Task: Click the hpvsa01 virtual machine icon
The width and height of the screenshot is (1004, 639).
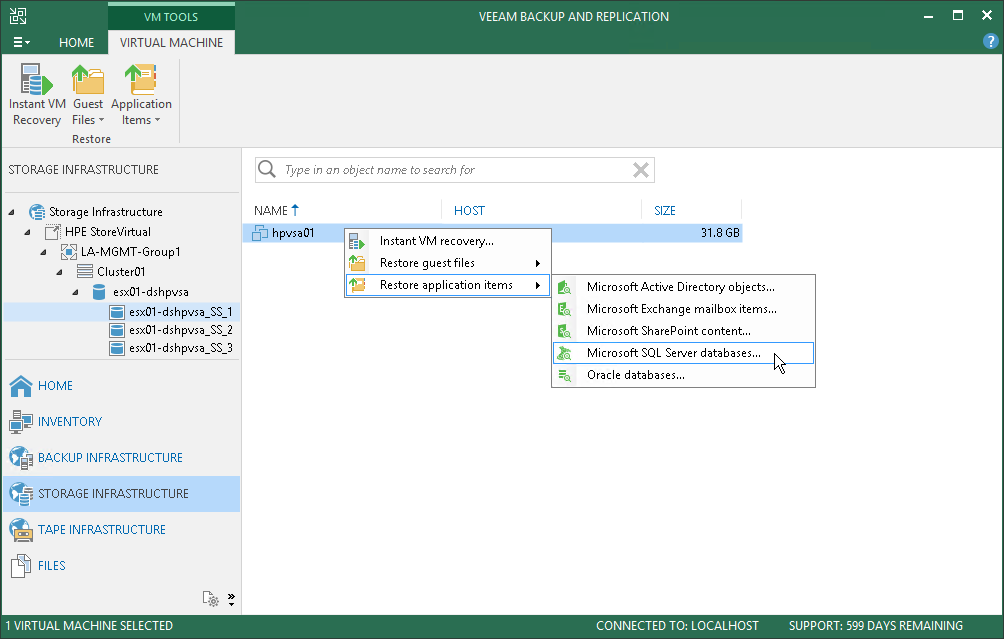Action: [261, 233]
